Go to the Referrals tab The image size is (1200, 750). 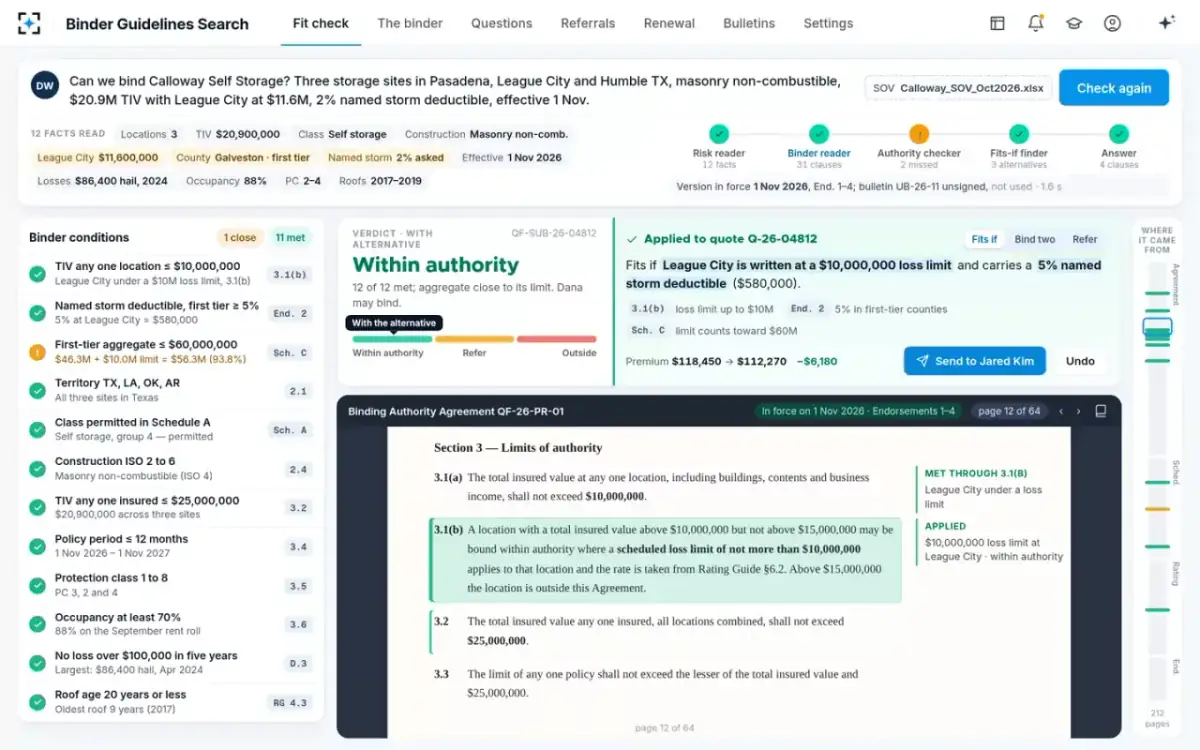(588, 23)
